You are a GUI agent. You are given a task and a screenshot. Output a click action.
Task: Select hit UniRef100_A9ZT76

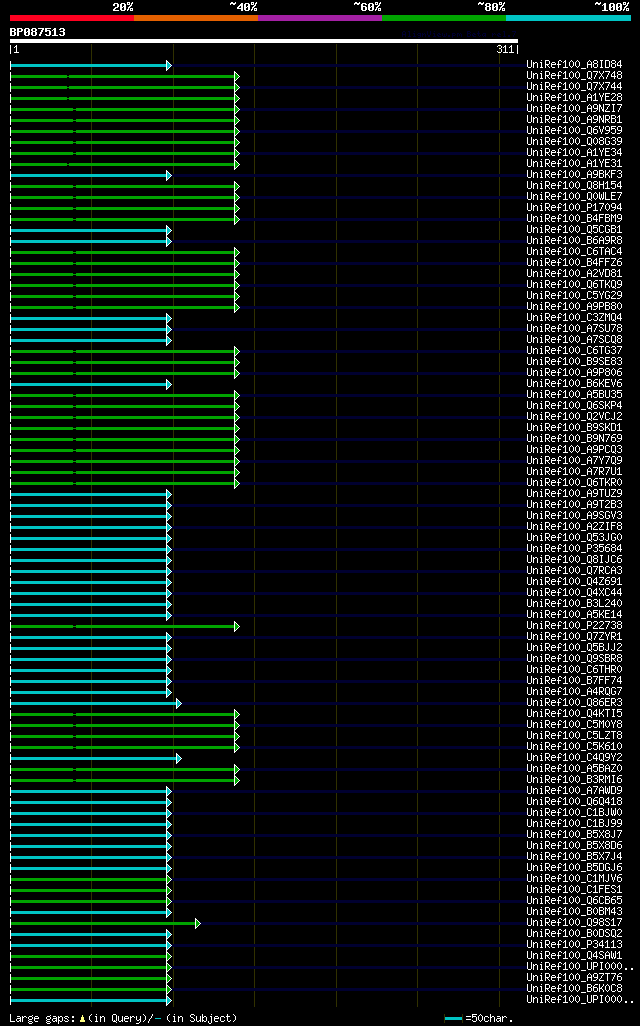coord(574,978)
